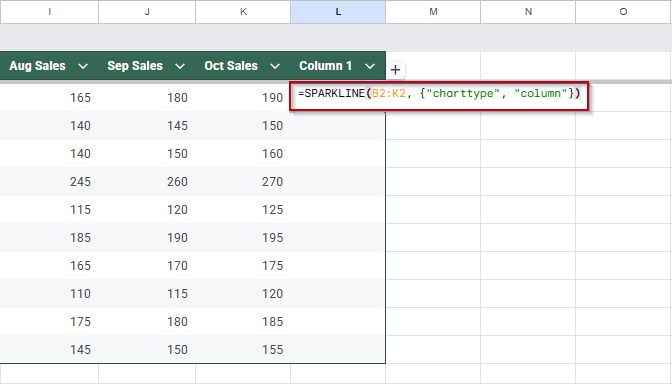Select Aug Sales cell with 115
Screen dimensions: 672x384
click(x=49, y=210)
